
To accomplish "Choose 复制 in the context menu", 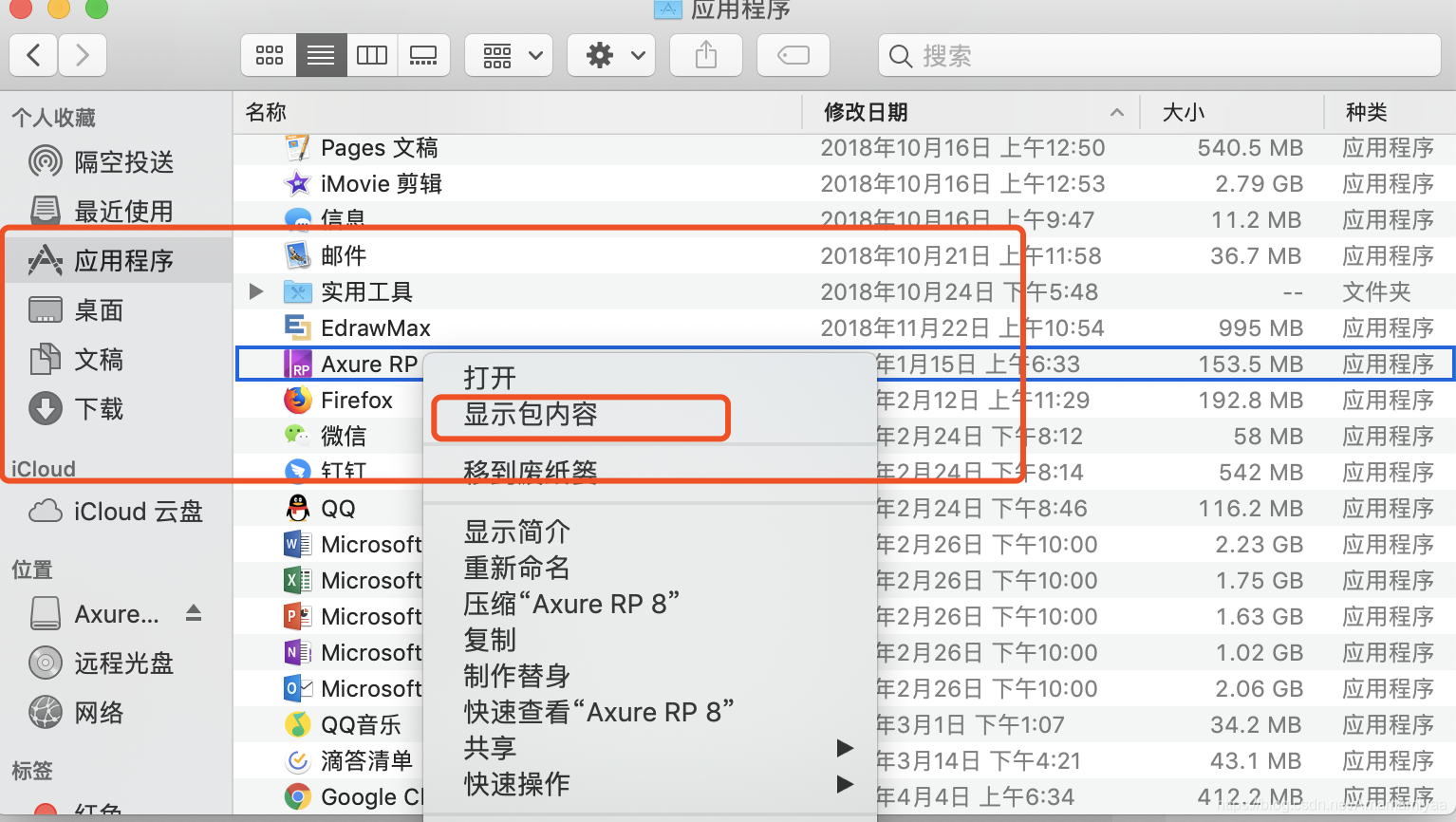I will (x=650, y=641).
